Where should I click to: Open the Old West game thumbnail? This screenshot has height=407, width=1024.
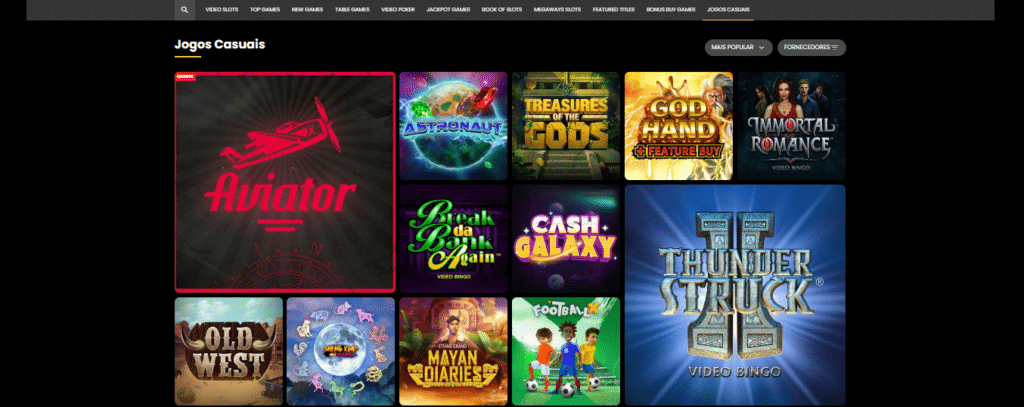[x=229, y=351]
